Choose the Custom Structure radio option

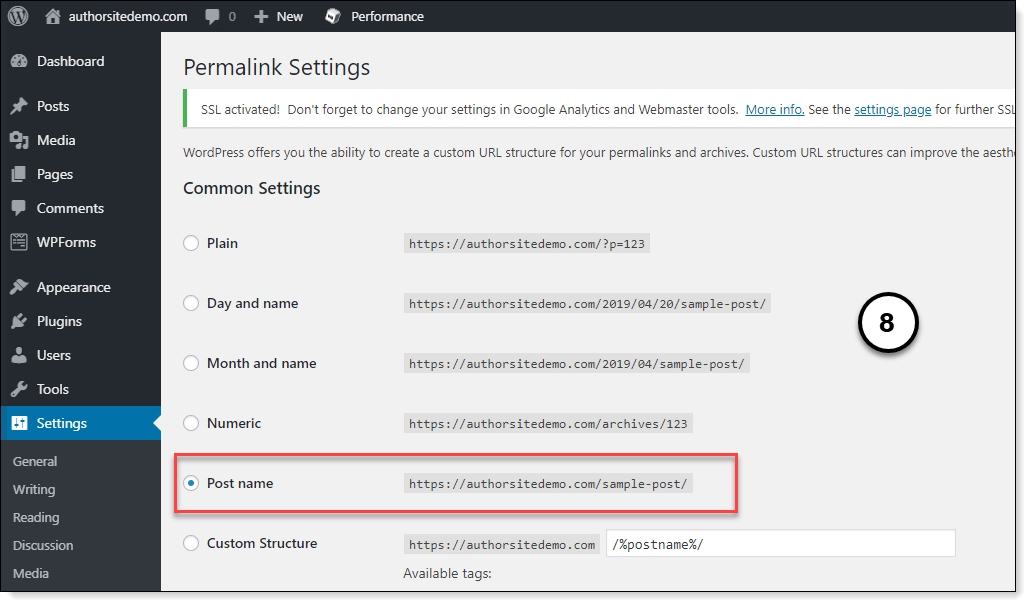(191, 543)
